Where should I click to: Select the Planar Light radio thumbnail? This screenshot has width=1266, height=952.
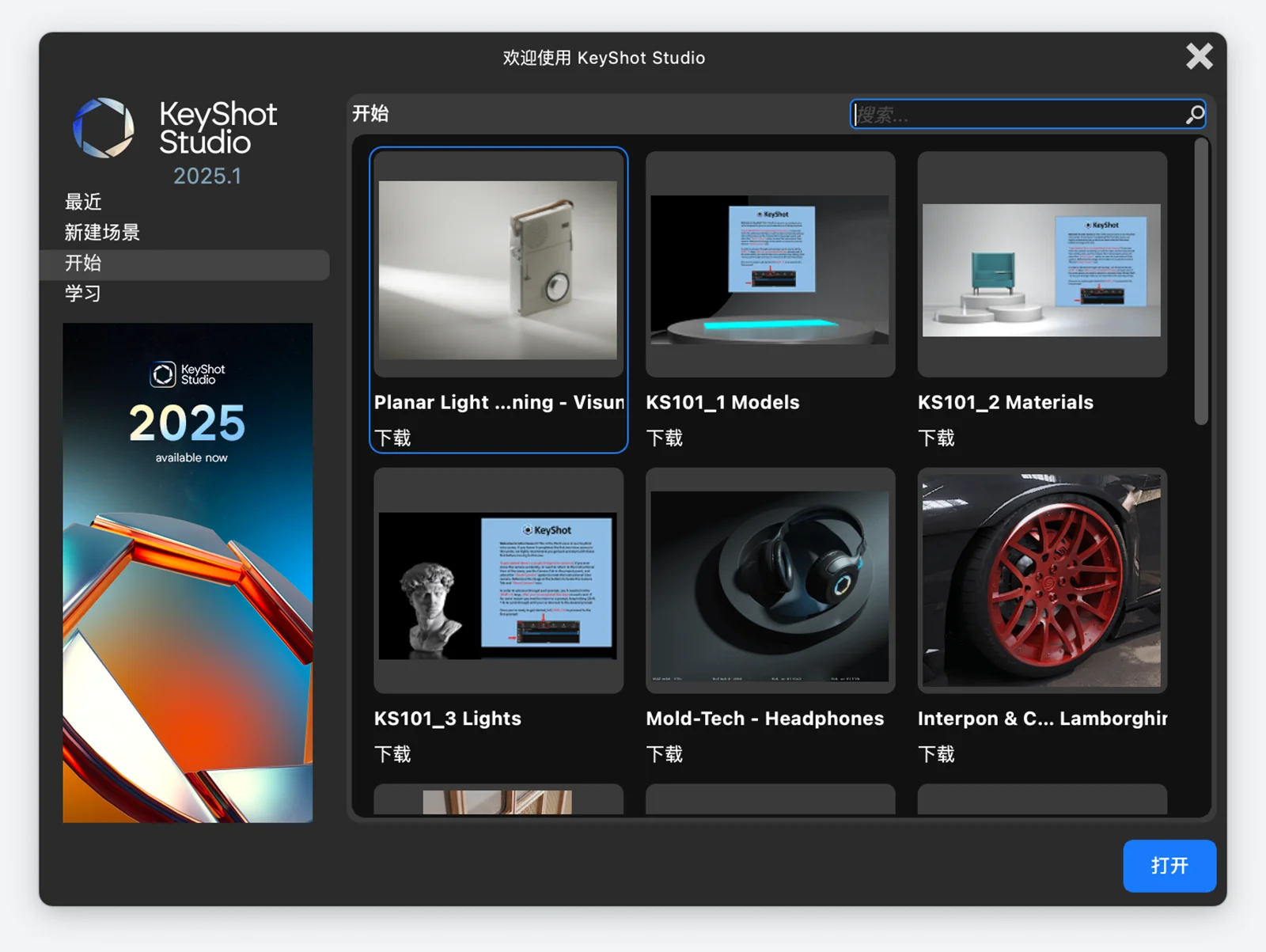point(498,270)
